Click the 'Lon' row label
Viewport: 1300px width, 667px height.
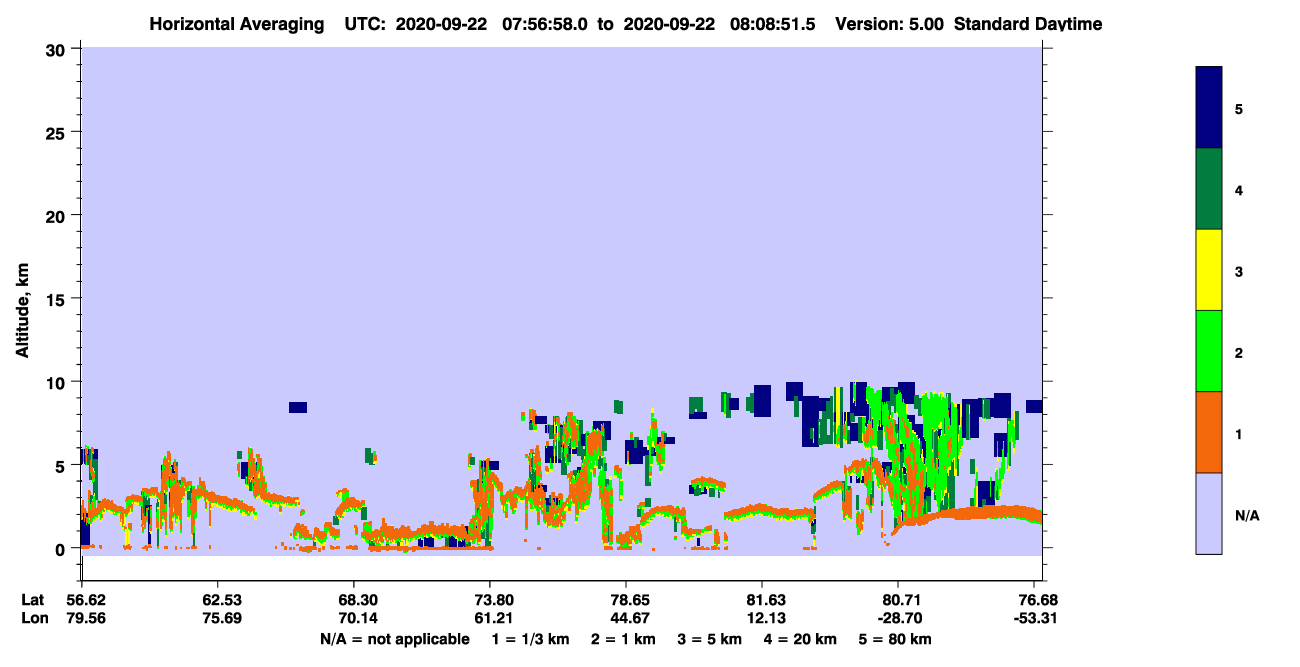34,618
